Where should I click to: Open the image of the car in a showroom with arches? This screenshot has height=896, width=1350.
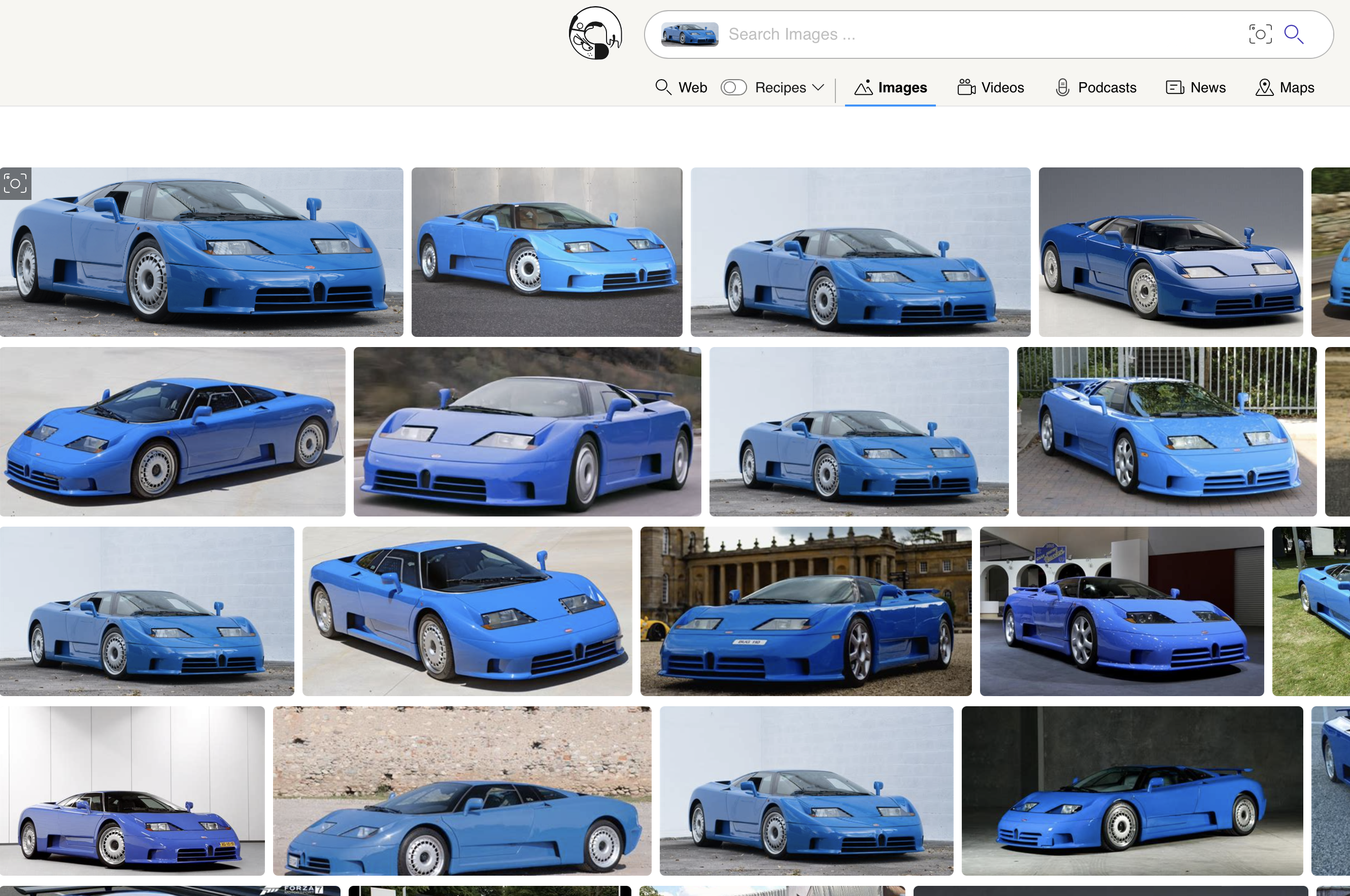1122,611
